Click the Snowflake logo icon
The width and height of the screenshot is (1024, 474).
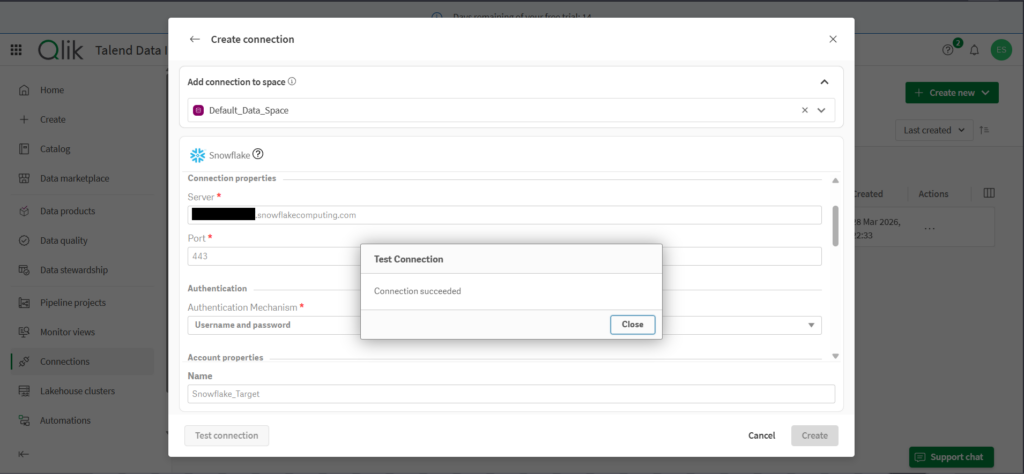[x=197, y=155]
